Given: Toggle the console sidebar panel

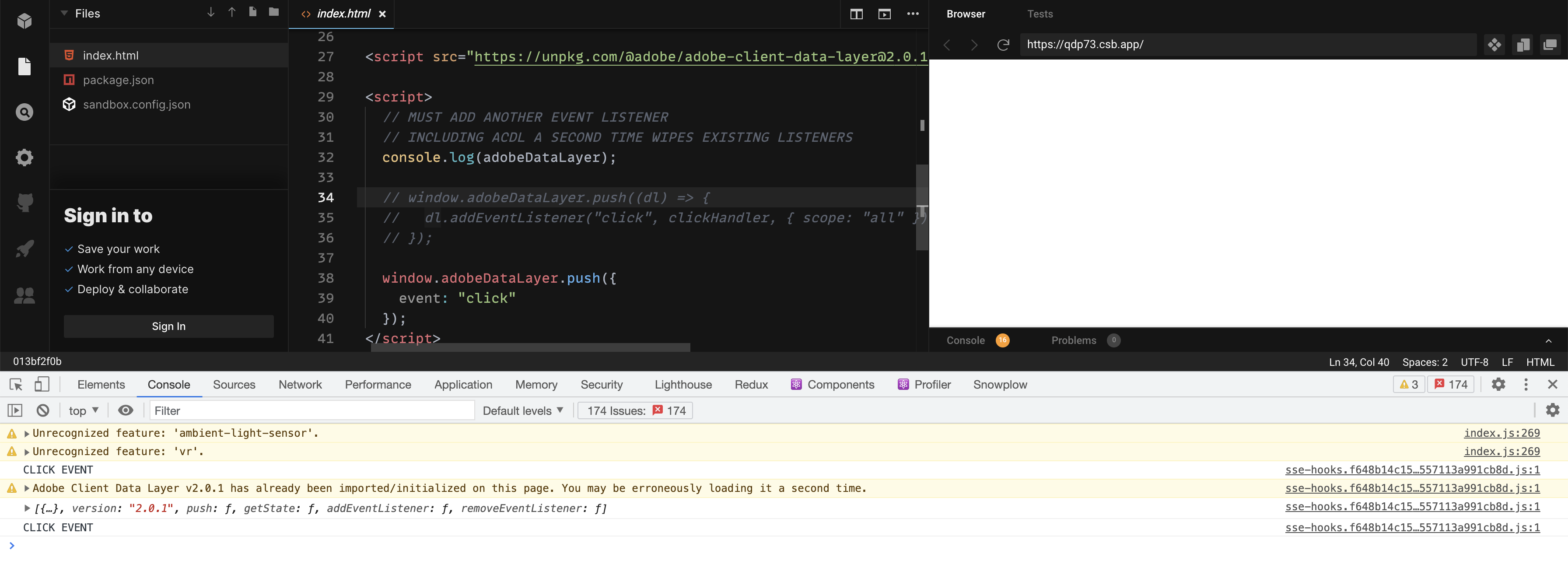Looking at the screenshot, I should 14,410.
